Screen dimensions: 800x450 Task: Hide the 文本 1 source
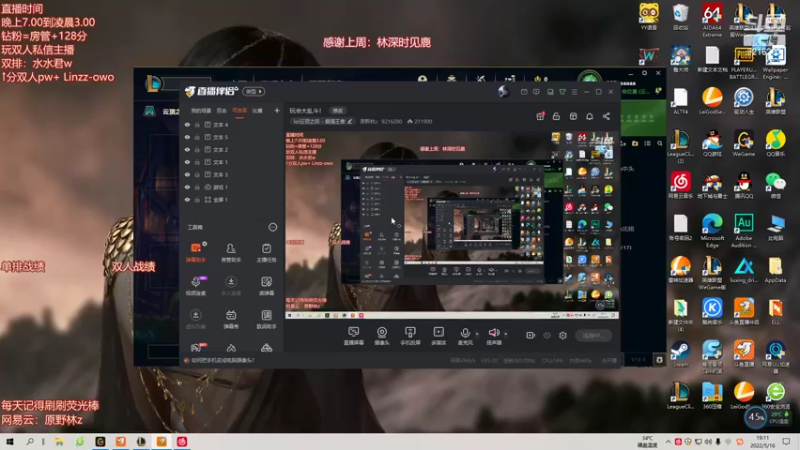coord(187,162)
